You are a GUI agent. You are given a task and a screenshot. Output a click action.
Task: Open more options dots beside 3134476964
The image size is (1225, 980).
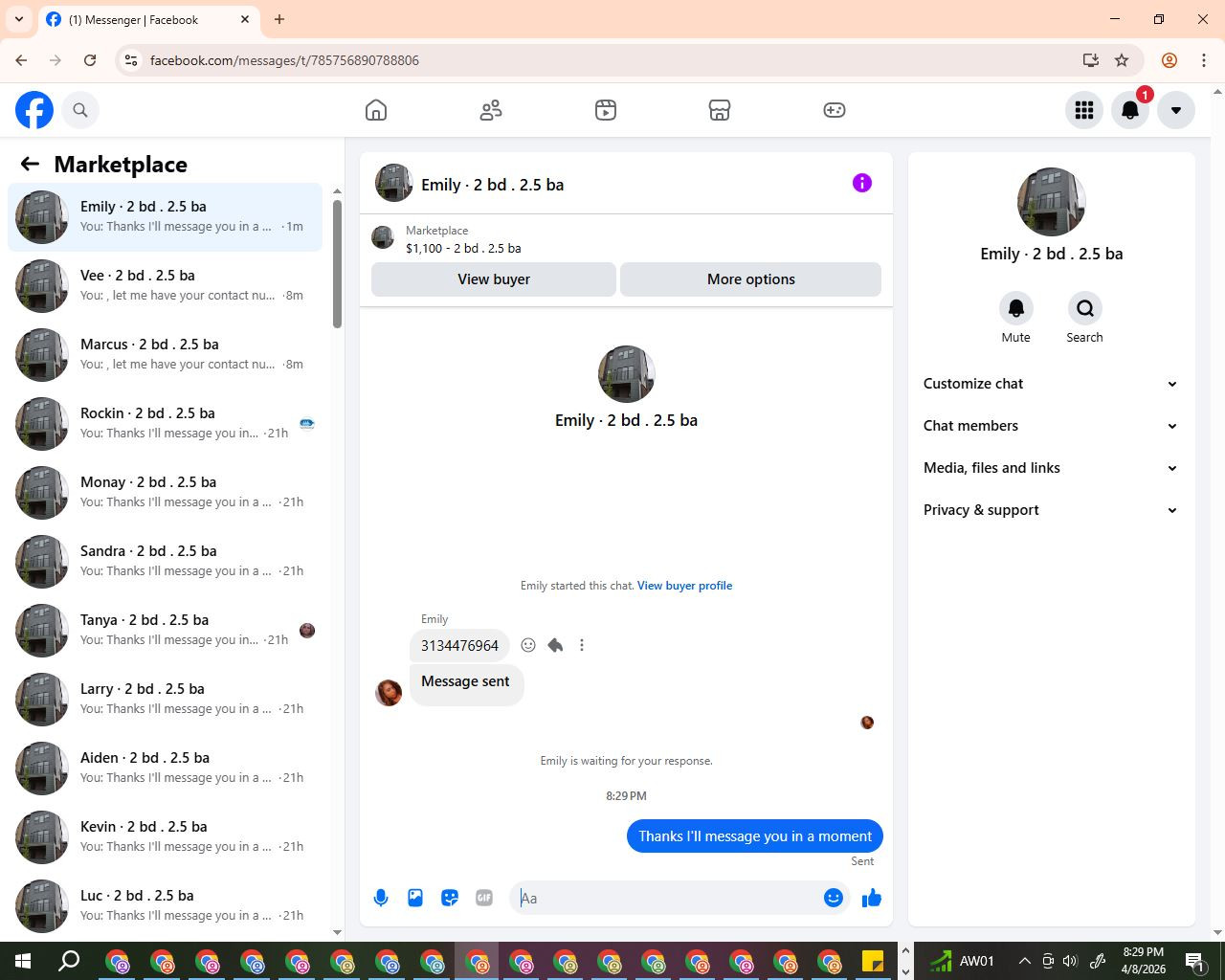582,645
